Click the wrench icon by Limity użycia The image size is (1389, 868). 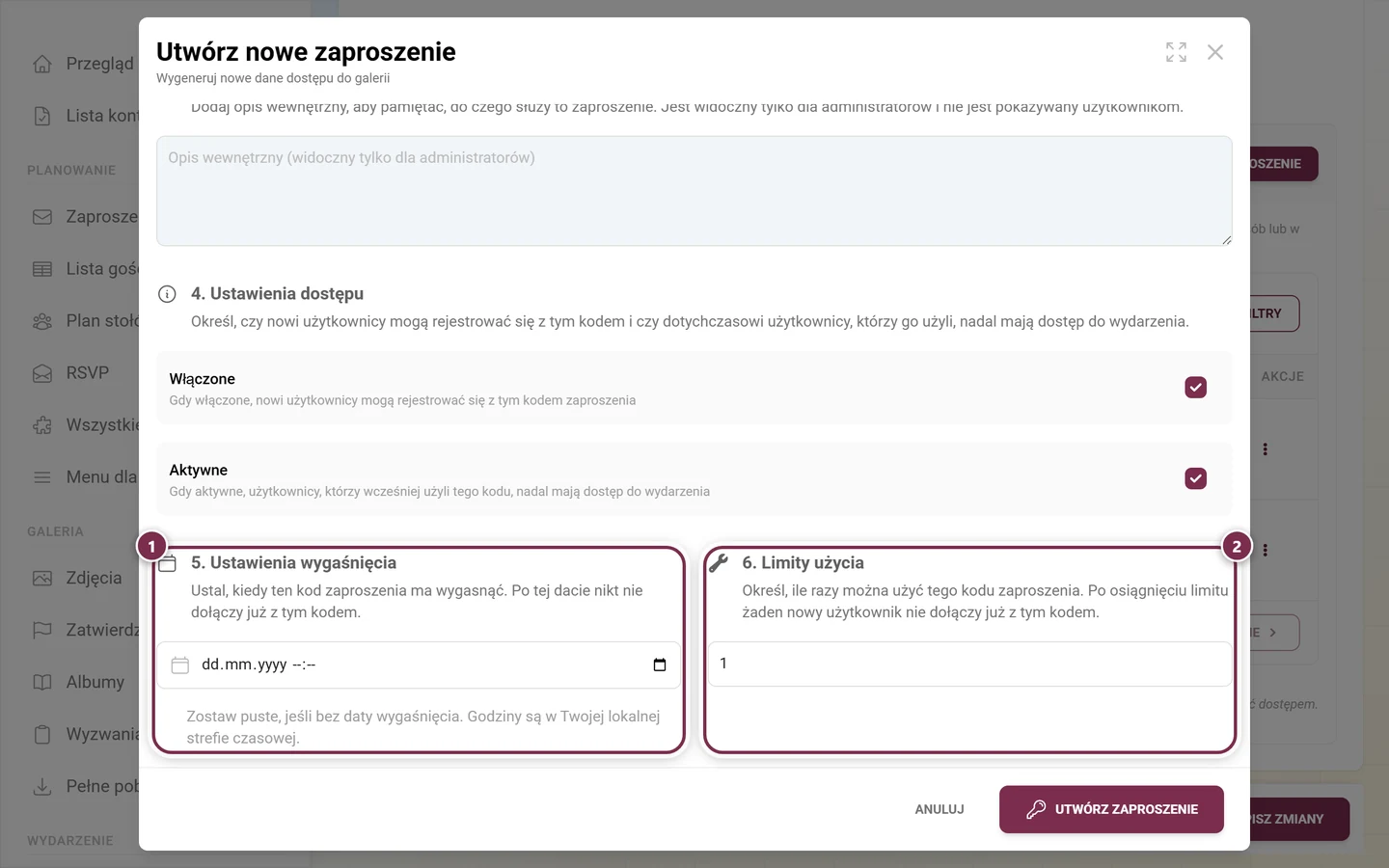pyautogui.click(x=719, y=563)
